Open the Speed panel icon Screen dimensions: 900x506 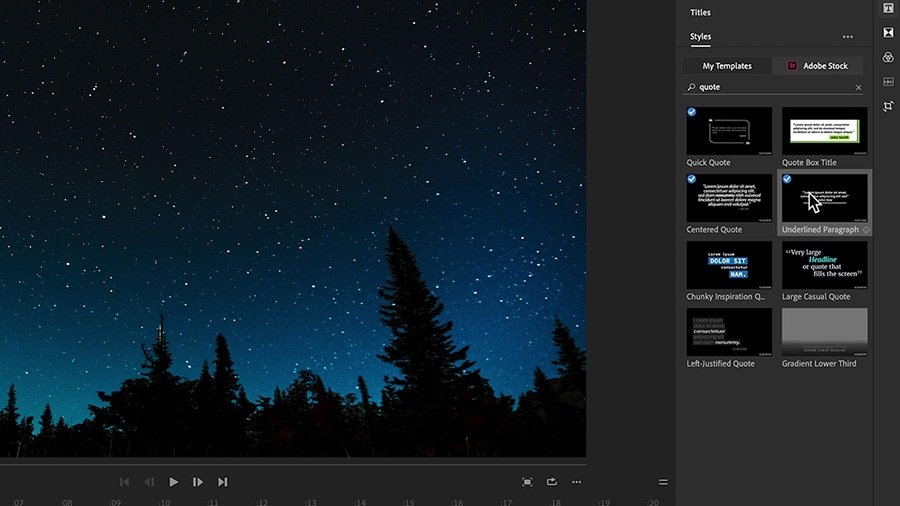(x=888, y=82)
